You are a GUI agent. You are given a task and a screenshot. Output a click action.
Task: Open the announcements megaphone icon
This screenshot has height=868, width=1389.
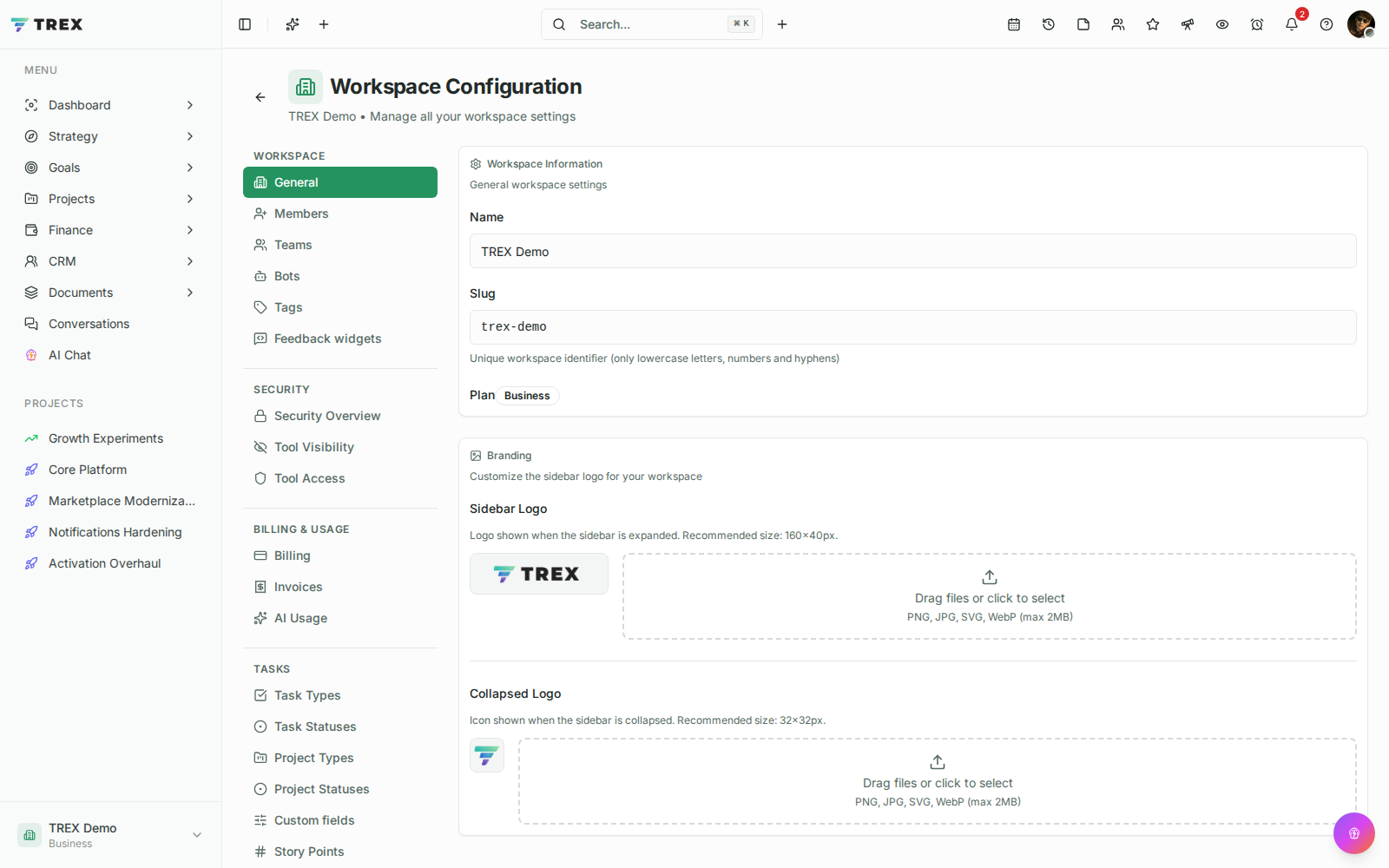1188,24
